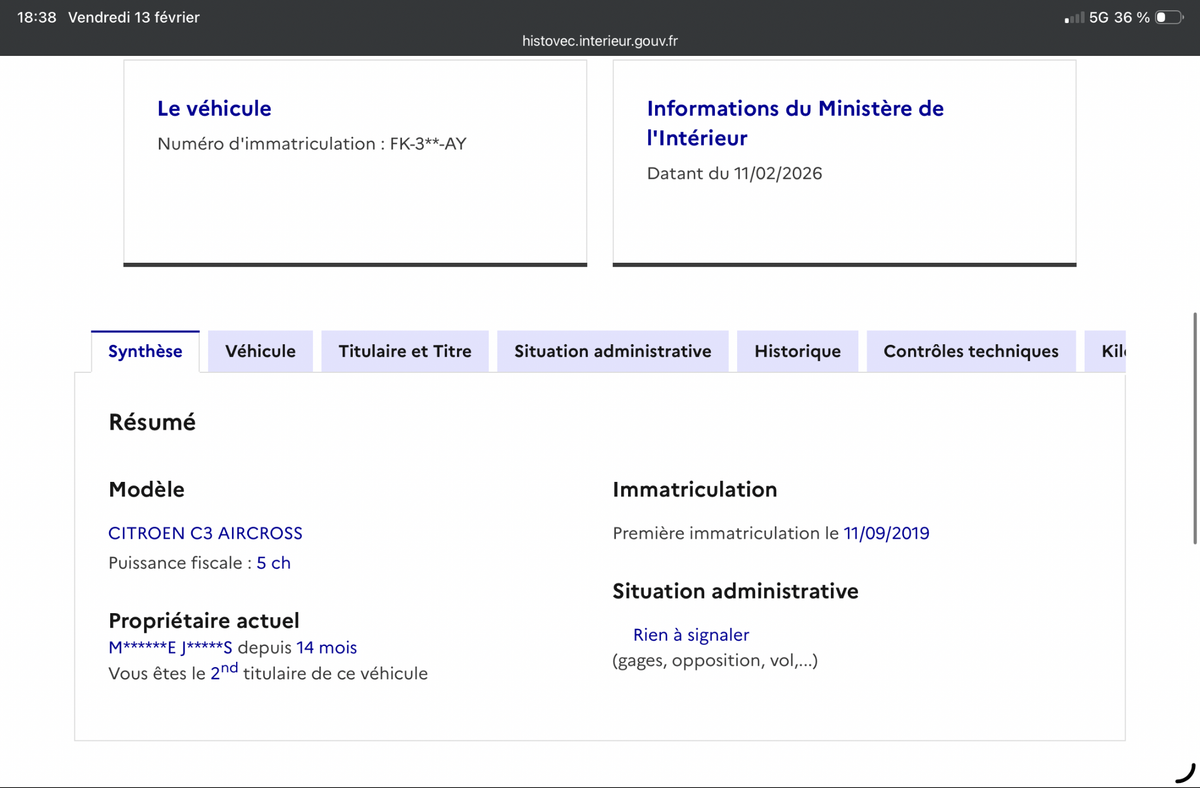Tap the histovec.interieur.gouv.fr address bar

pos(600,41)
